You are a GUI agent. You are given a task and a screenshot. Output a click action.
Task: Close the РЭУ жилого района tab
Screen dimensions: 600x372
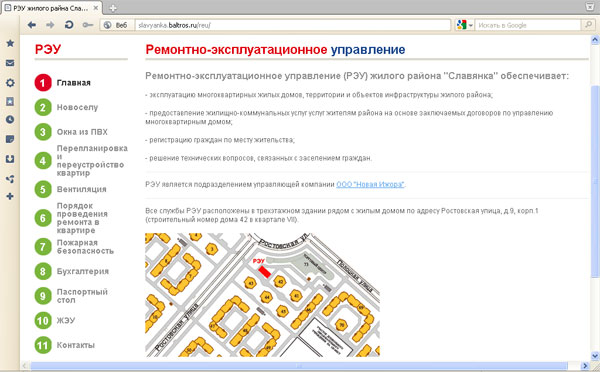point(96,8)
